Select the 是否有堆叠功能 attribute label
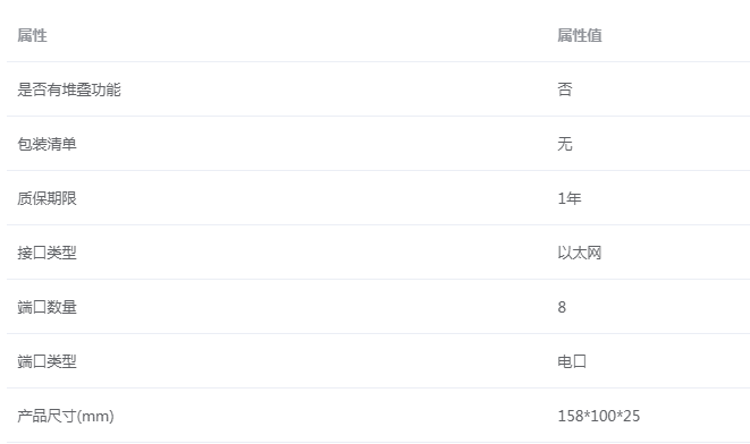This screenshot has height=444, width=750. (x=70, y=90)
